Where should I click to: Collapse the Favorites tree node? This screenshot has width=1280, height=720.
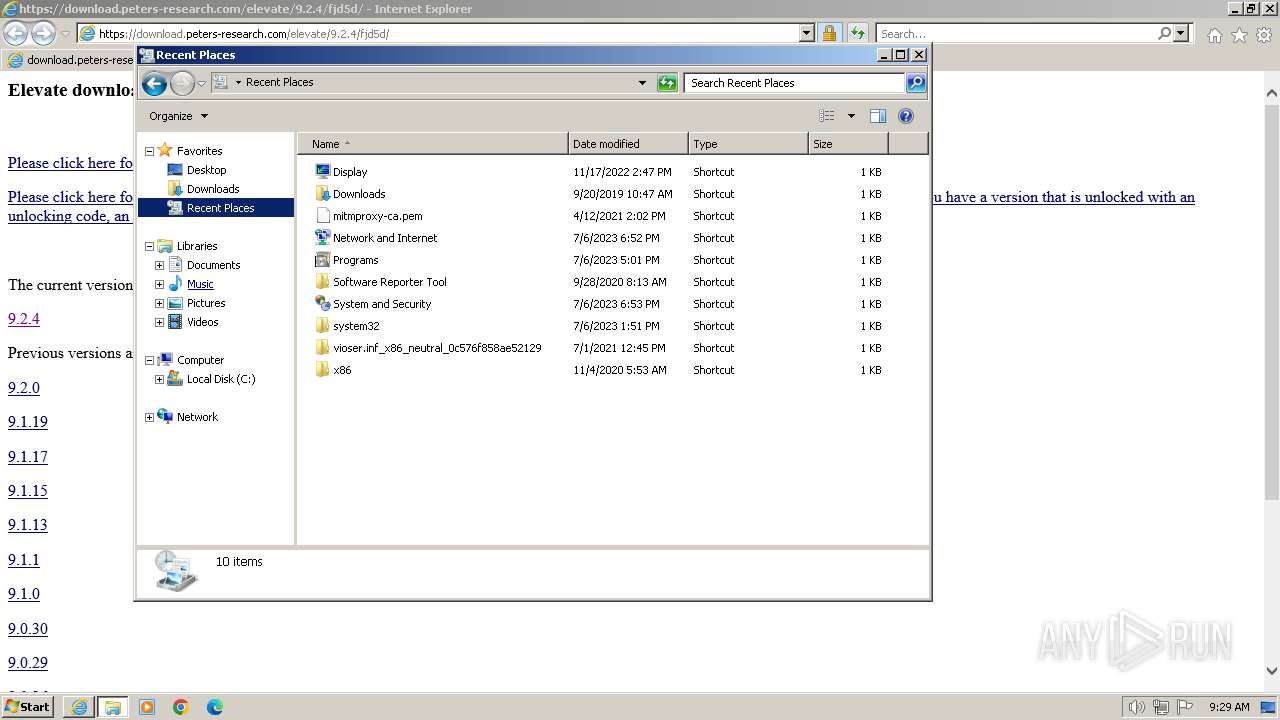click(150, 151)
